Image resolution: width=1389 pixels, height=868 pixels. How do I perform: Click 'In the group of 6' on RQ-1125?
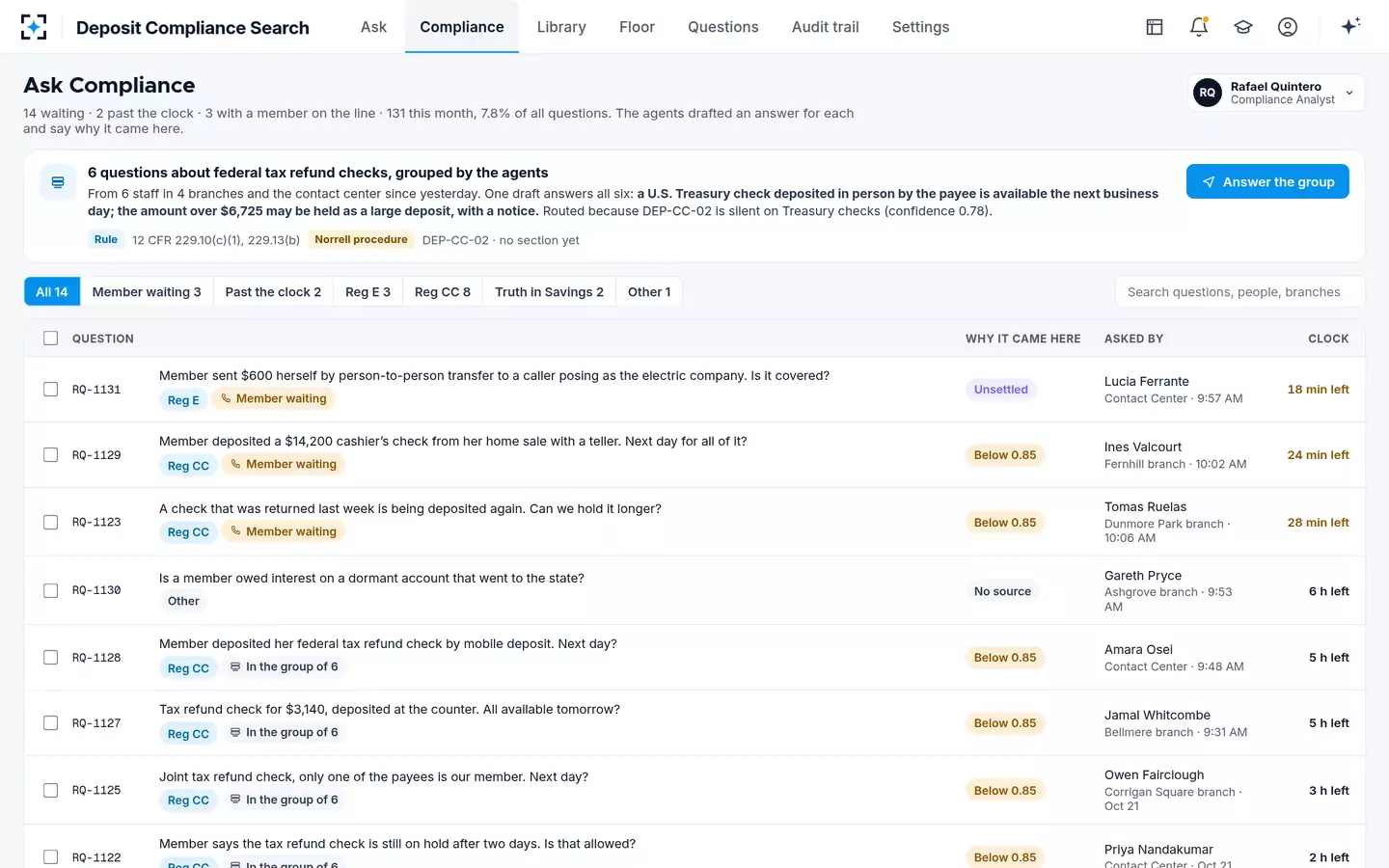click(284, 800)
